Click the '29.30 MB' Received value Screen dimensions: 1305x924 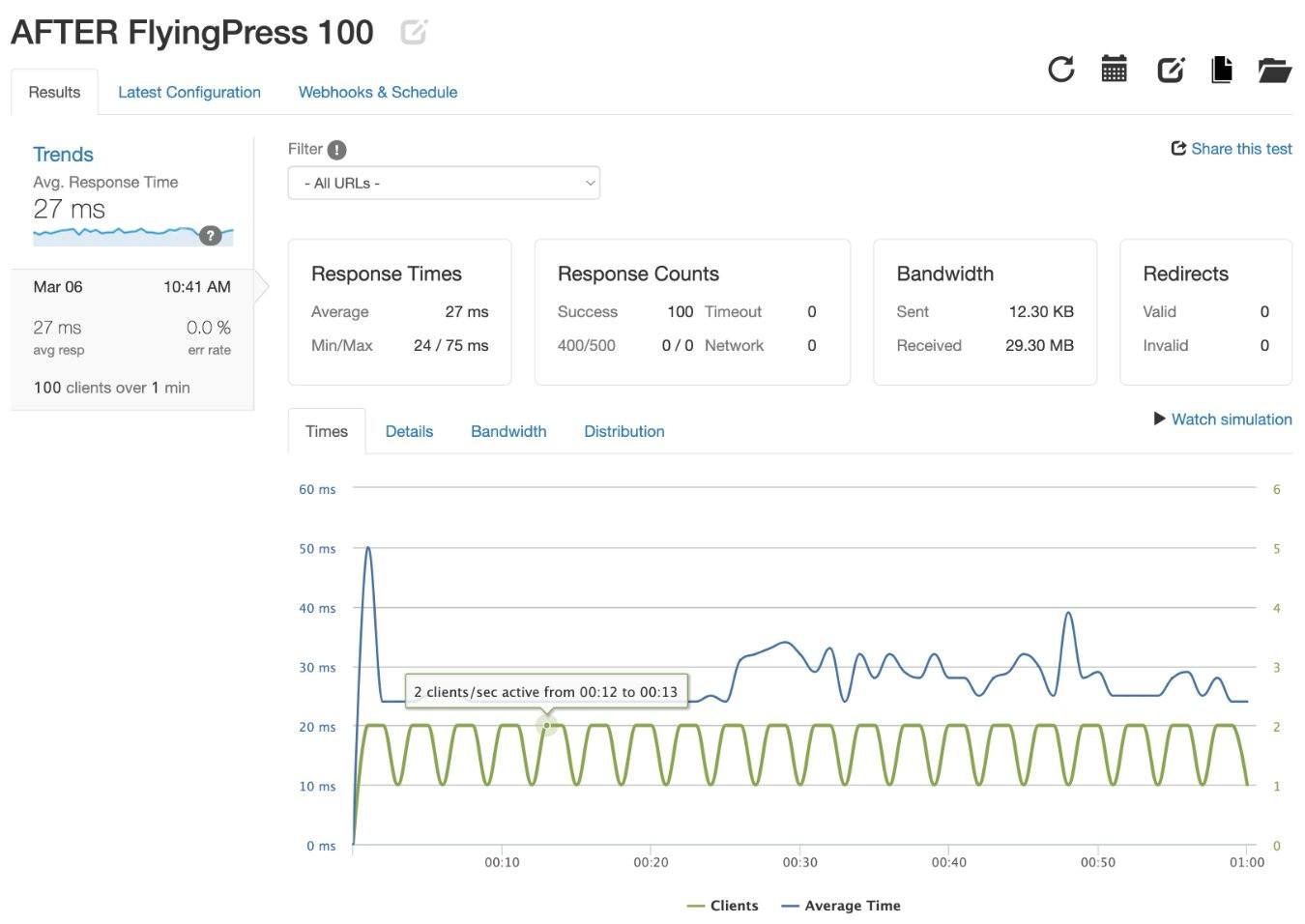1039,345
